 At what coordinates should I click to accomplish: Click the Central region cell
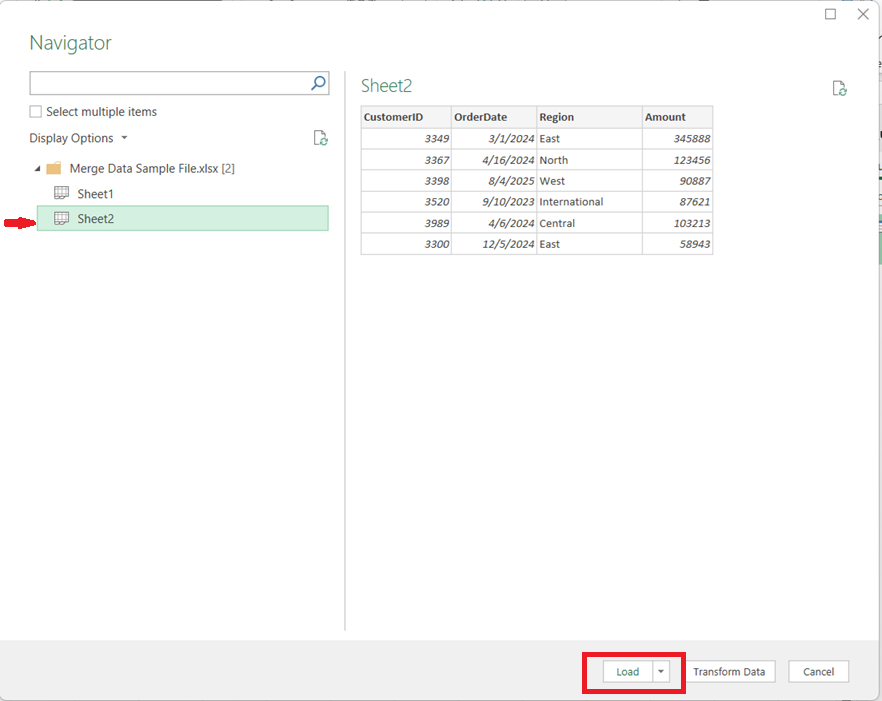590,223
